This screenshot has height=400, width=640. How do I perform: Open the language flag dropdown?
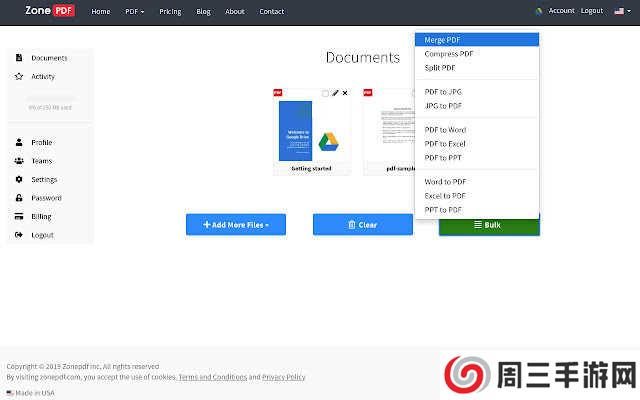coord(622,11)
